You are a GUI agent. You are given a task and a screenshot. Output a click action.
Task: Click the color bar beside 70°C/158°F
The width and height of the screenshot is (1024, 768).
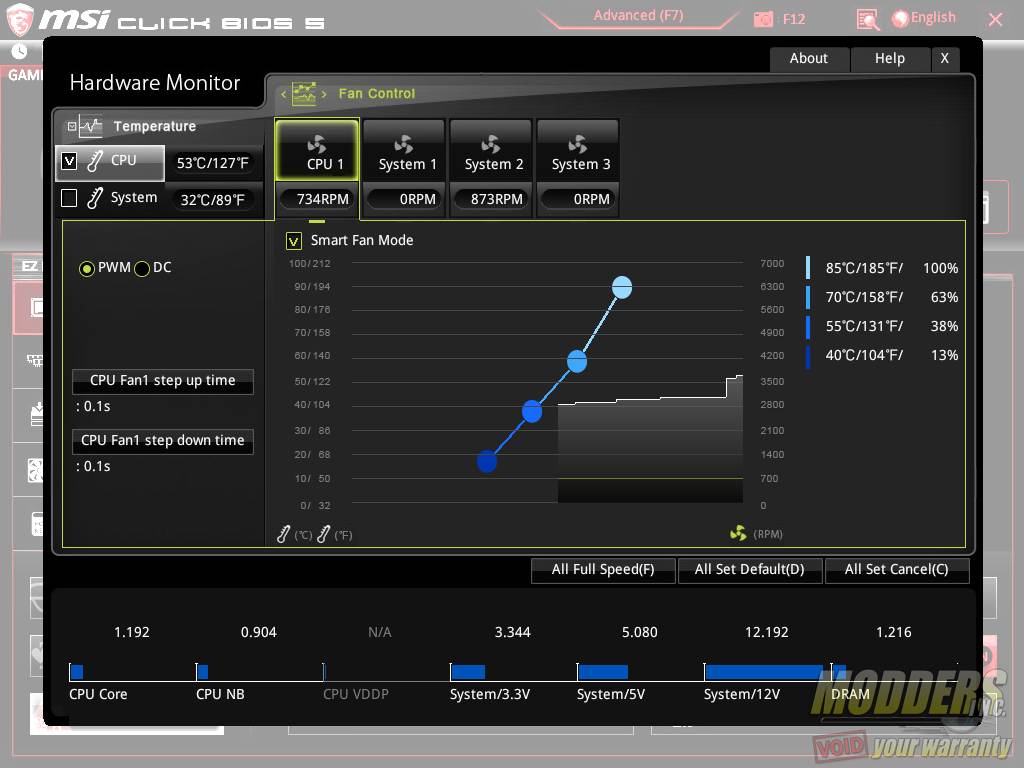tap(808, 297)
